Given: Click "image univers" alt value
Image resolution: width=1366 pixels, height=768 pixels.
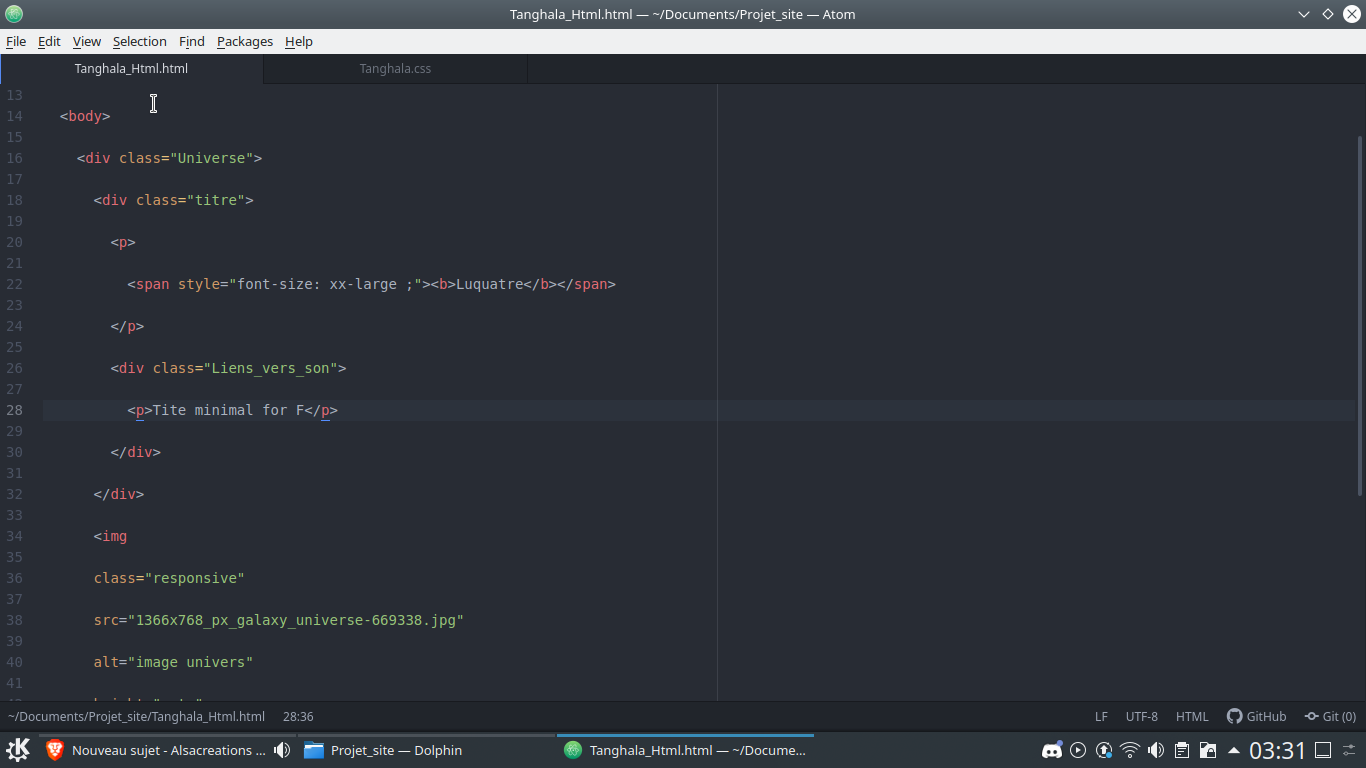Looking at the screenshot, I should tap(190, 662).
